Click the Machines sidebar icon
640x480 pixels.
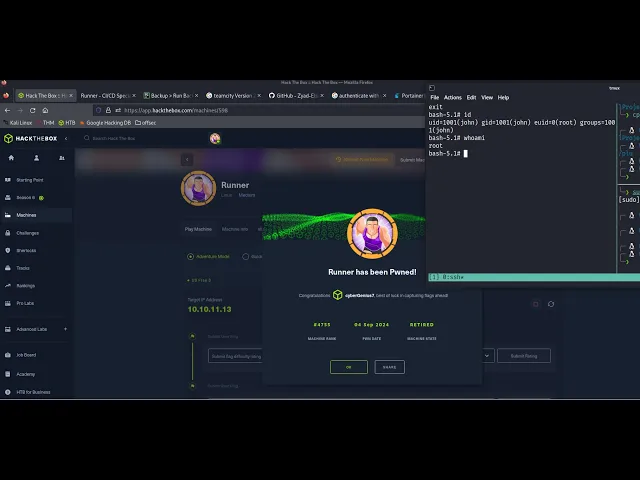point(8,215)
